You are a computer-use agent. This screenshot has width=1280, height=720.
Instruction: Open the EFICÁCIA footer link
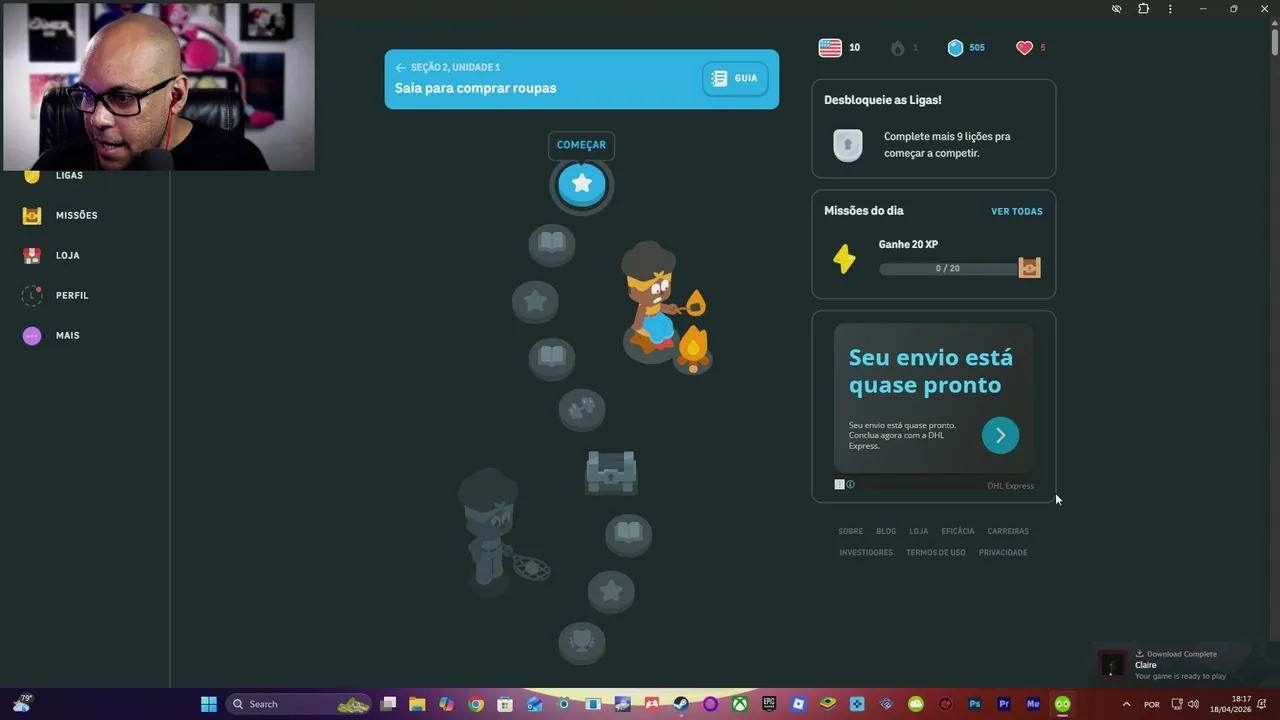coord(958,531)
